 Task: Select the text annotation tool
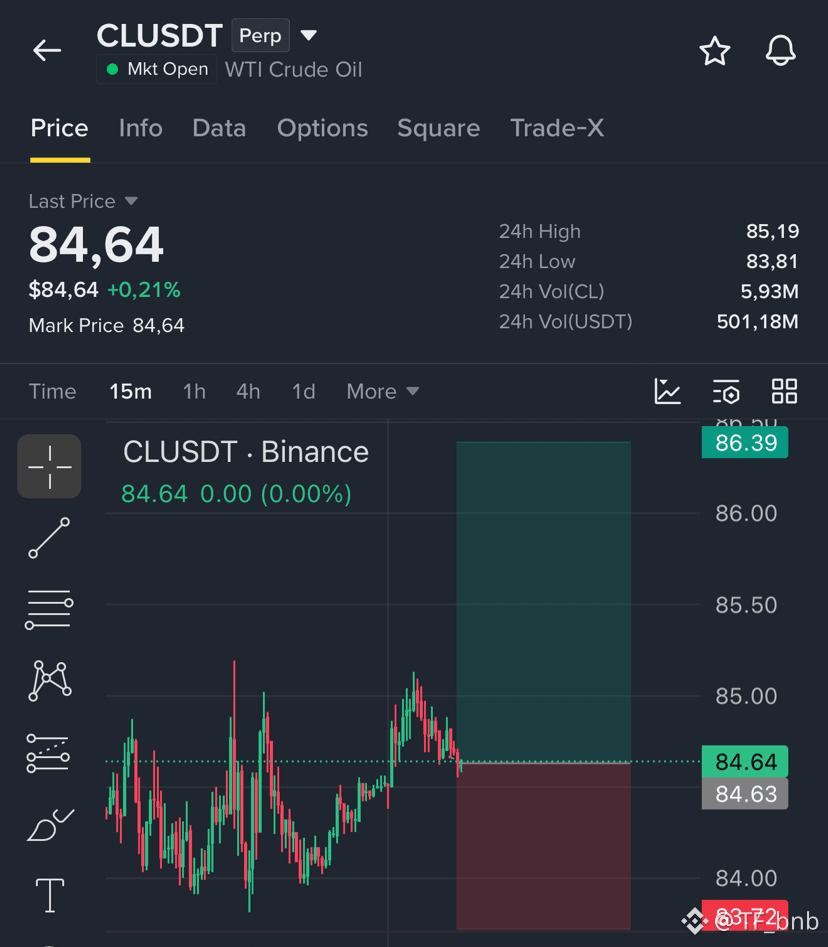(50, 895)
